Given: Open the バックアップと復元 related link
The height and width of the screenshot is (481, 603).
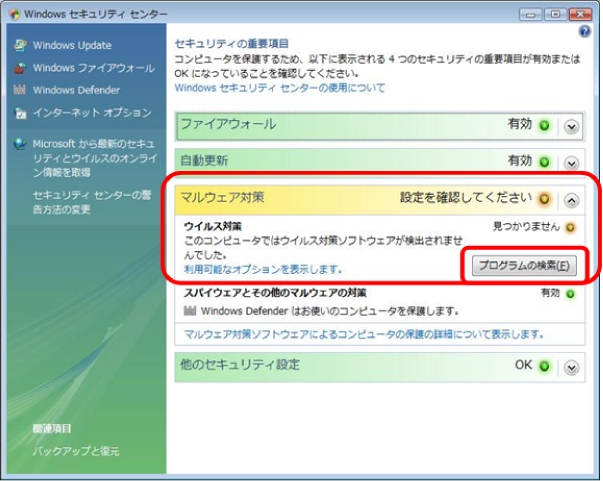Looking at the screenshot, I should click(x=76, y=452).
